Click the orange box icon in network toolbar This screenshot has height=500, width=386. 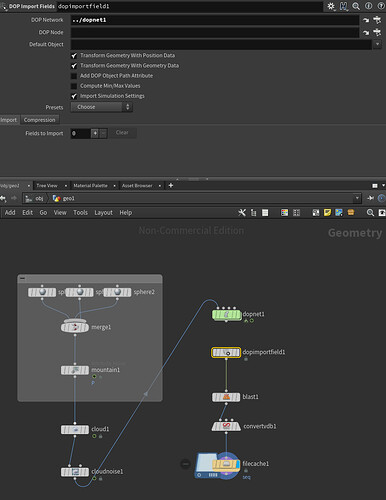(351, 212)
